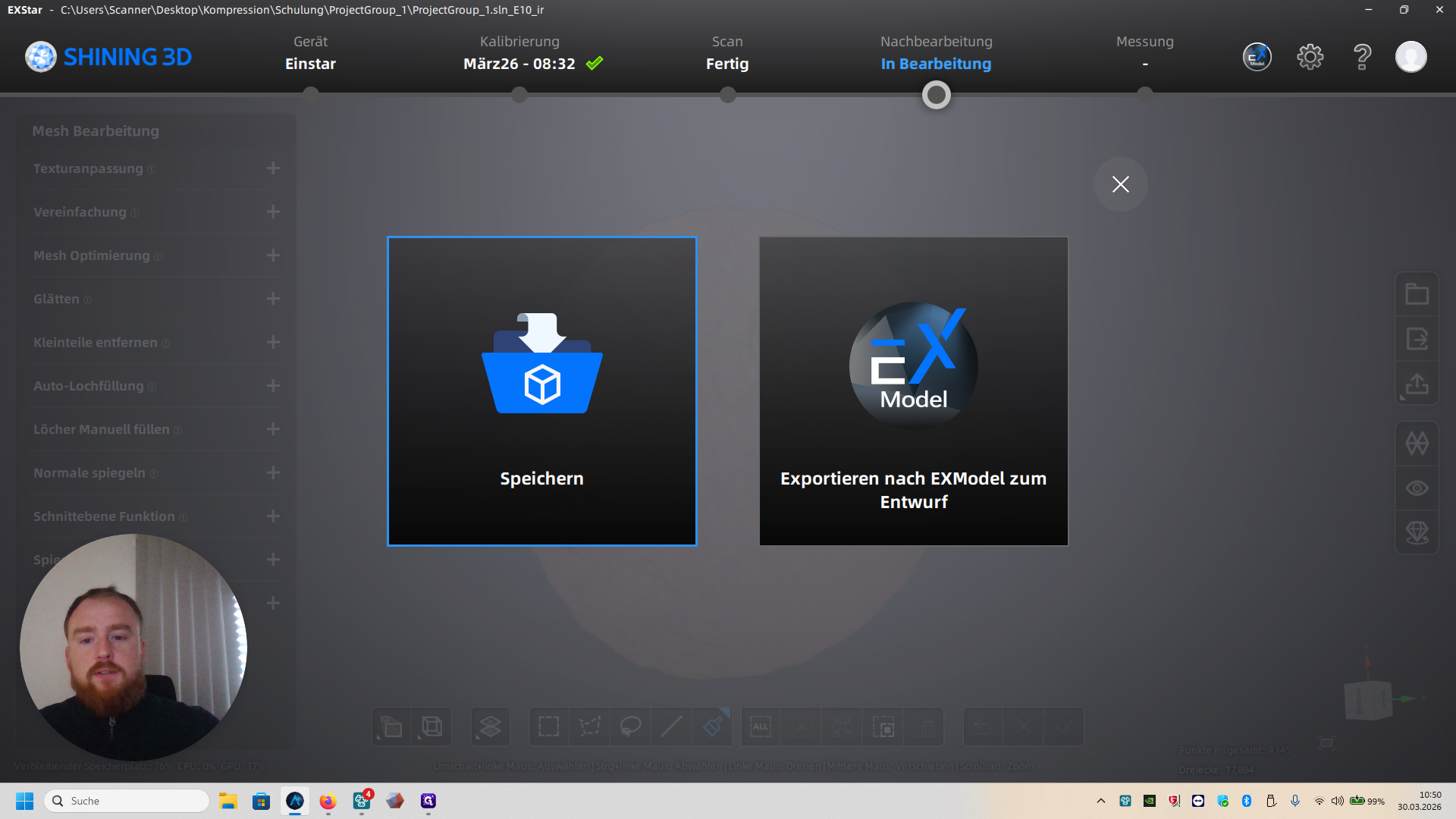Expand the Glätten section

coord(273,299)
